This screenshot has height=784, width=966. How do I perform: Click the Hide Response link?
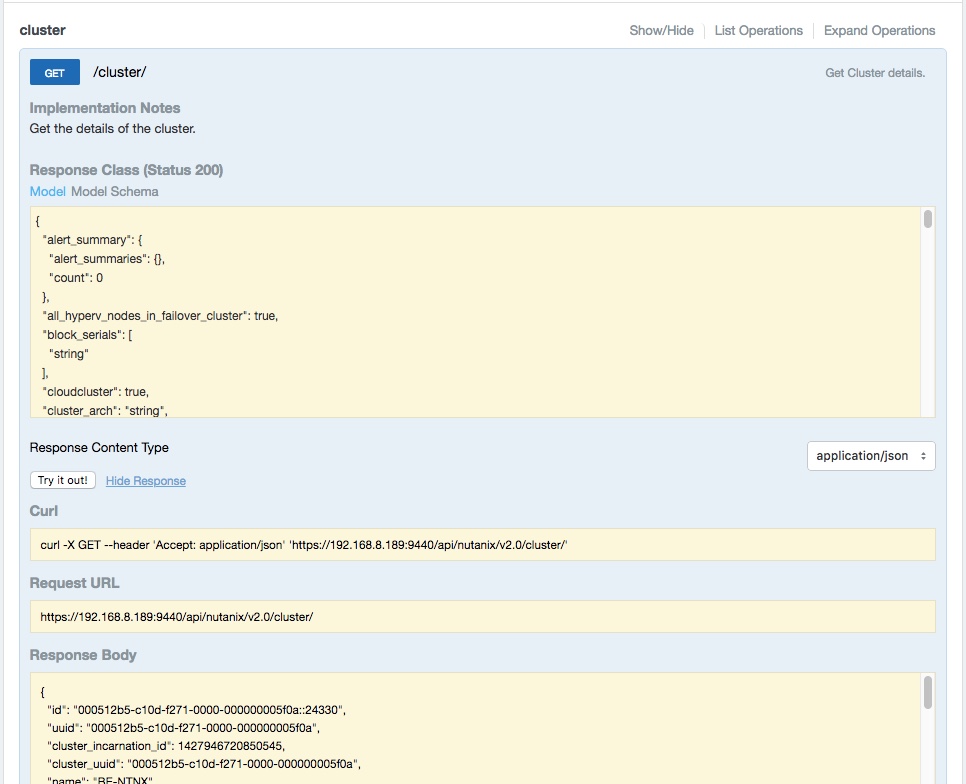[x=145, y=480]
